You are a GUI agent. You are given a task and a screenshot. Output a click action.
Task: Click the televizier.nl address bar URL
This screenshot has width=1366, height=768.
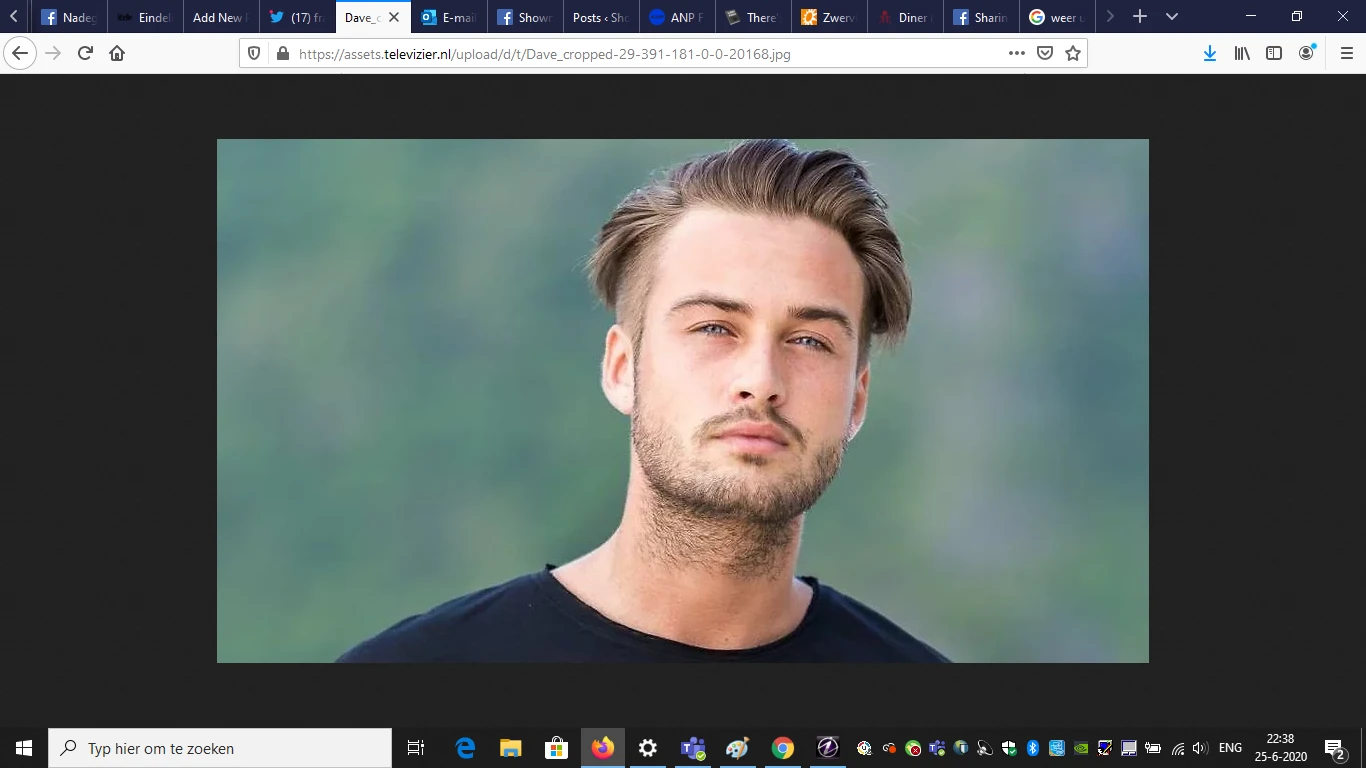tap(600, 54)
